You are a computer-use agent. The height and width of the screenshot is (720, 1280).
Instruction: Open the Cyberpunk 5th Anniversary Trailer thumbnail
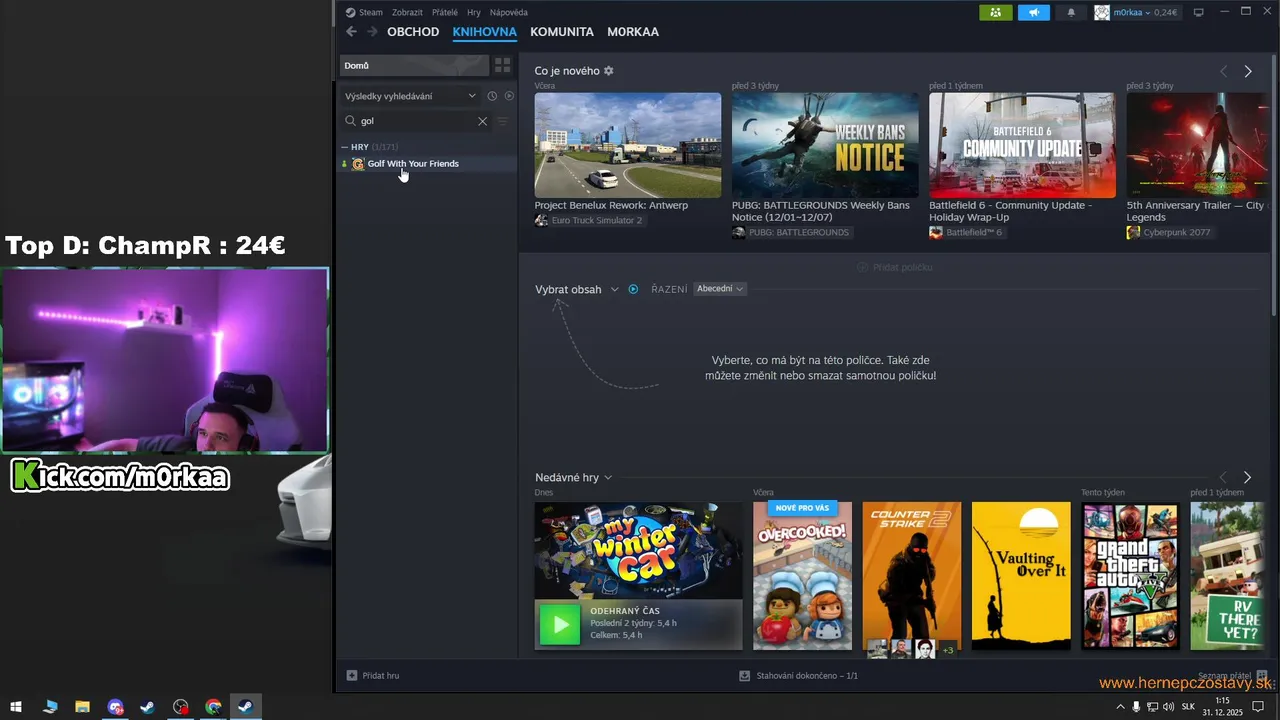pos(1197,145)
